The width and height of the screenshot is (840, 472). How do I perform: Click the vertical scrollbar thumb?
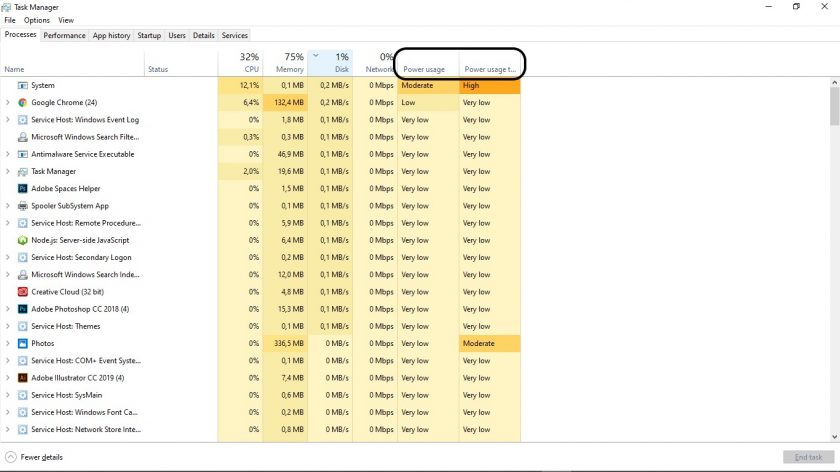(835, 106)
